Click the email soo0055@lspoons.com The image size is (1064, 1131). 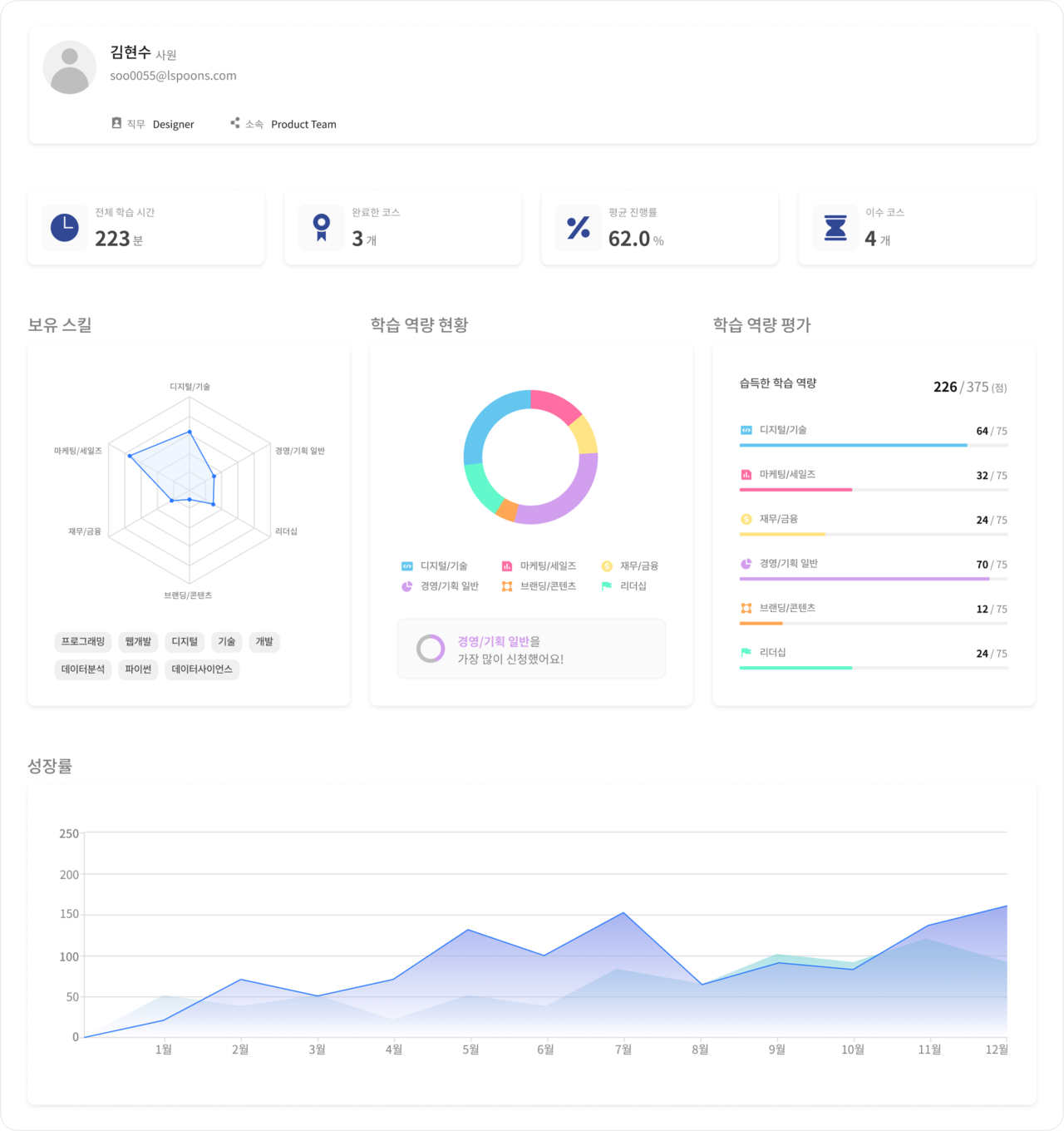click(x=173, y=76)
